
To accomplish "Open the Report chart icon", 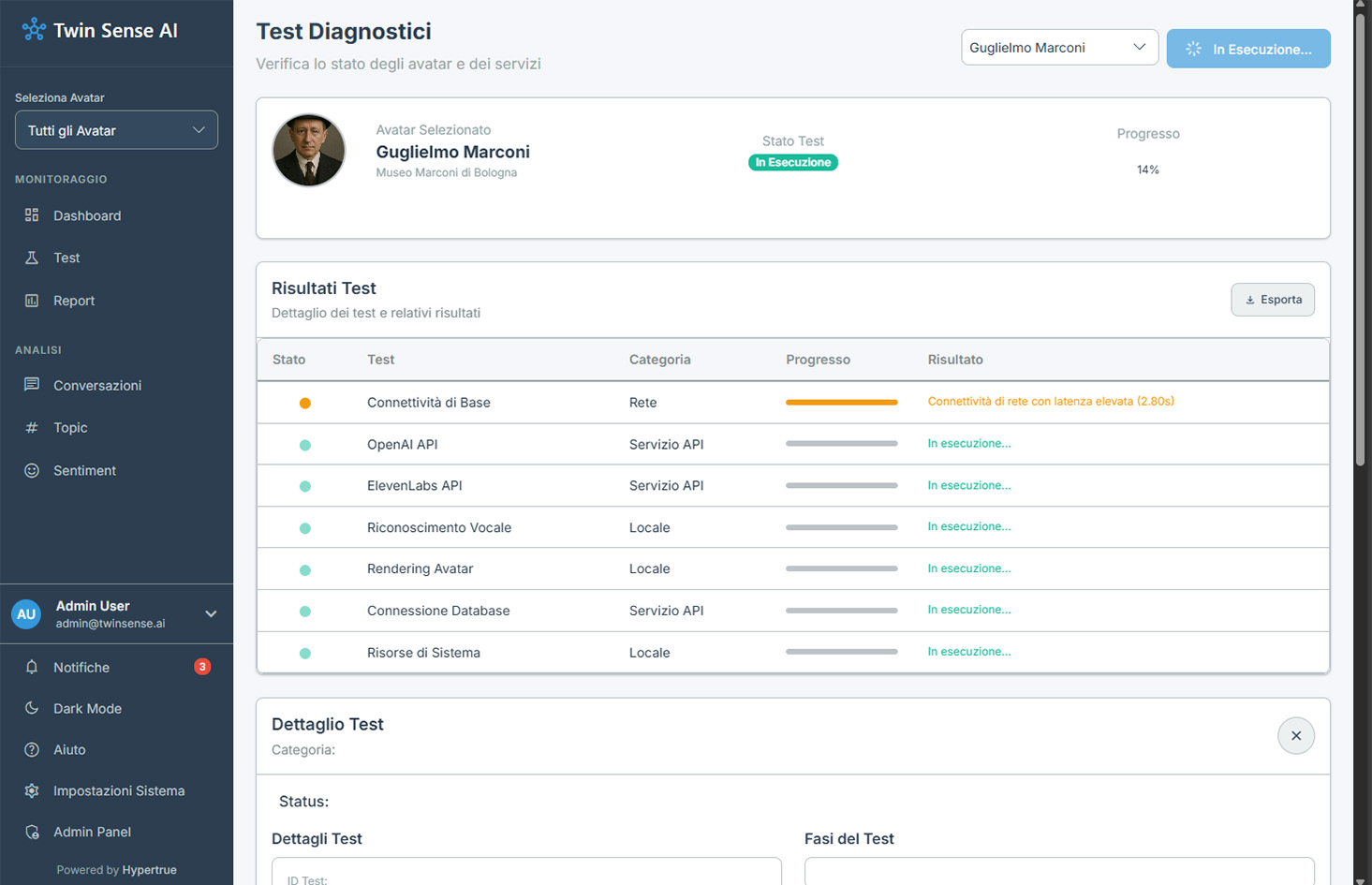I will (32, 301).
